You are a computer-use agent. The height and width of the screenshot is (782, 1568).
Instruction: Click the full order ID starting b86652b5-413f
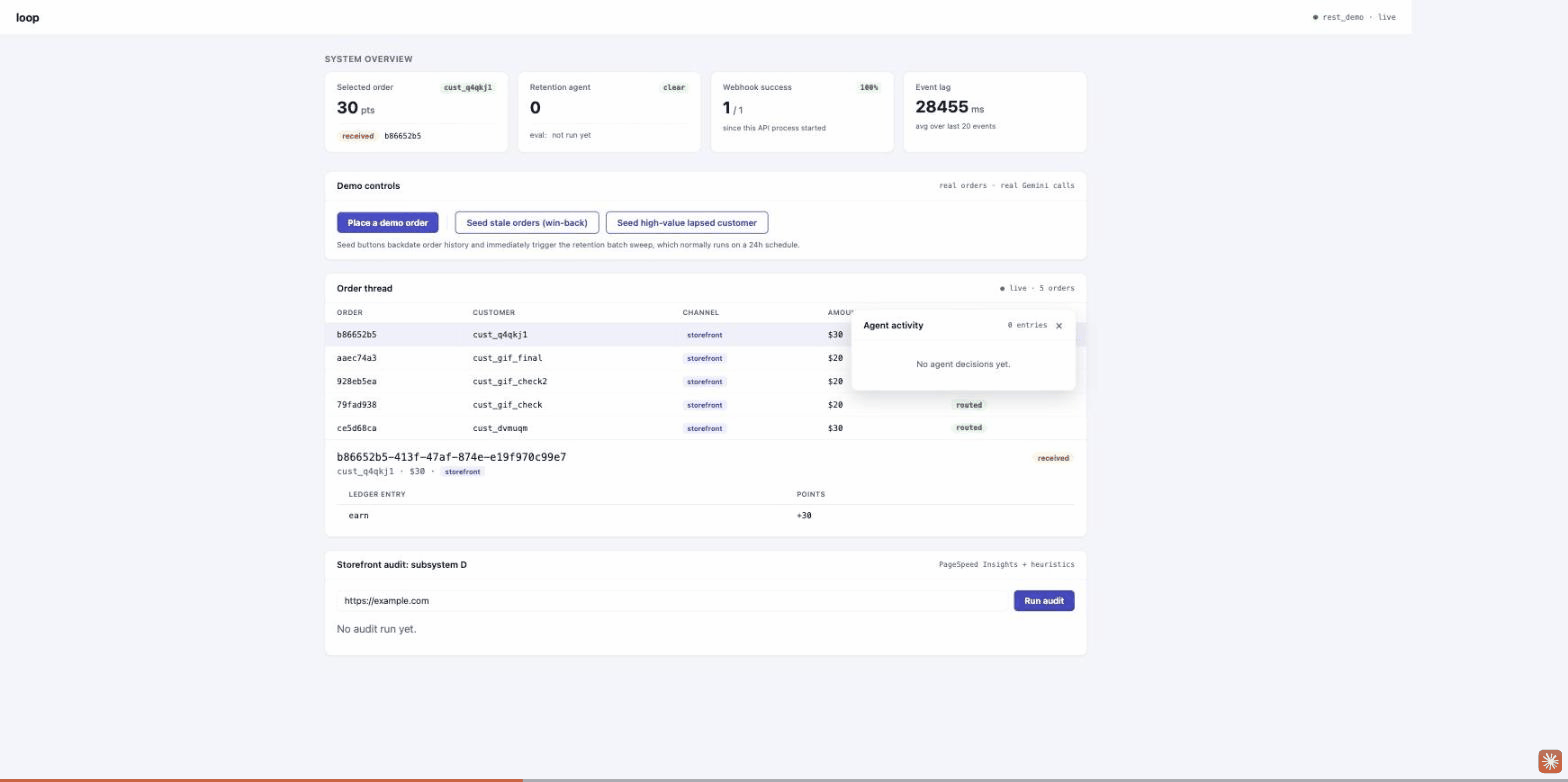452,457
